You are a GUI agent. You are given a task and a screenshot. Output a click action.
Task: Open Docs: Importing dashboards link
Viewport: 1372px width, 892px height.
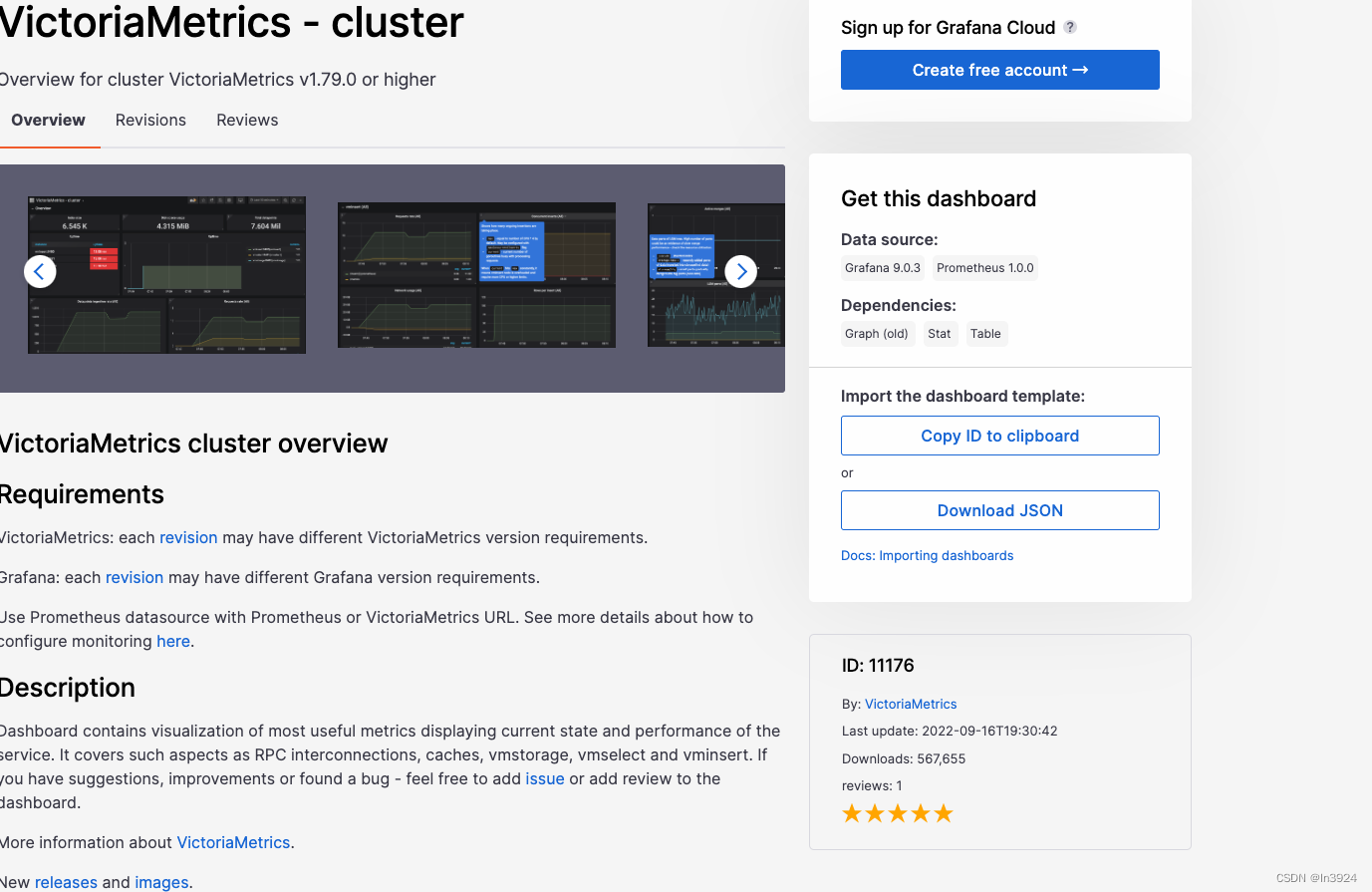pyautogui.click(x=927, y=555)
